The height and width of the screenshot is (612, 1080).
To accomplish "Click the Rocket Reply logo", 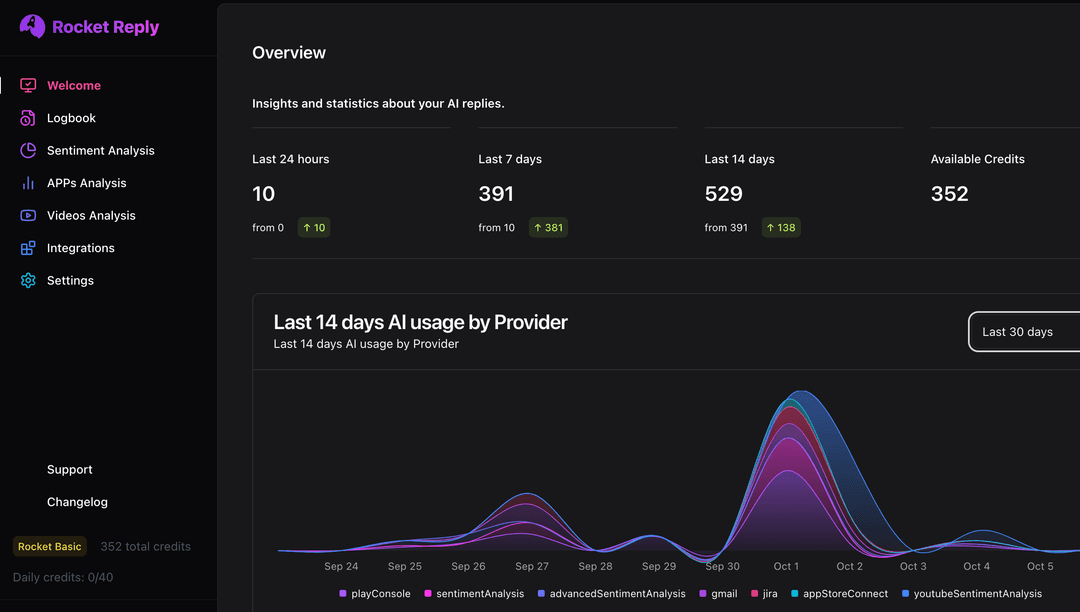I will [88, 26].
